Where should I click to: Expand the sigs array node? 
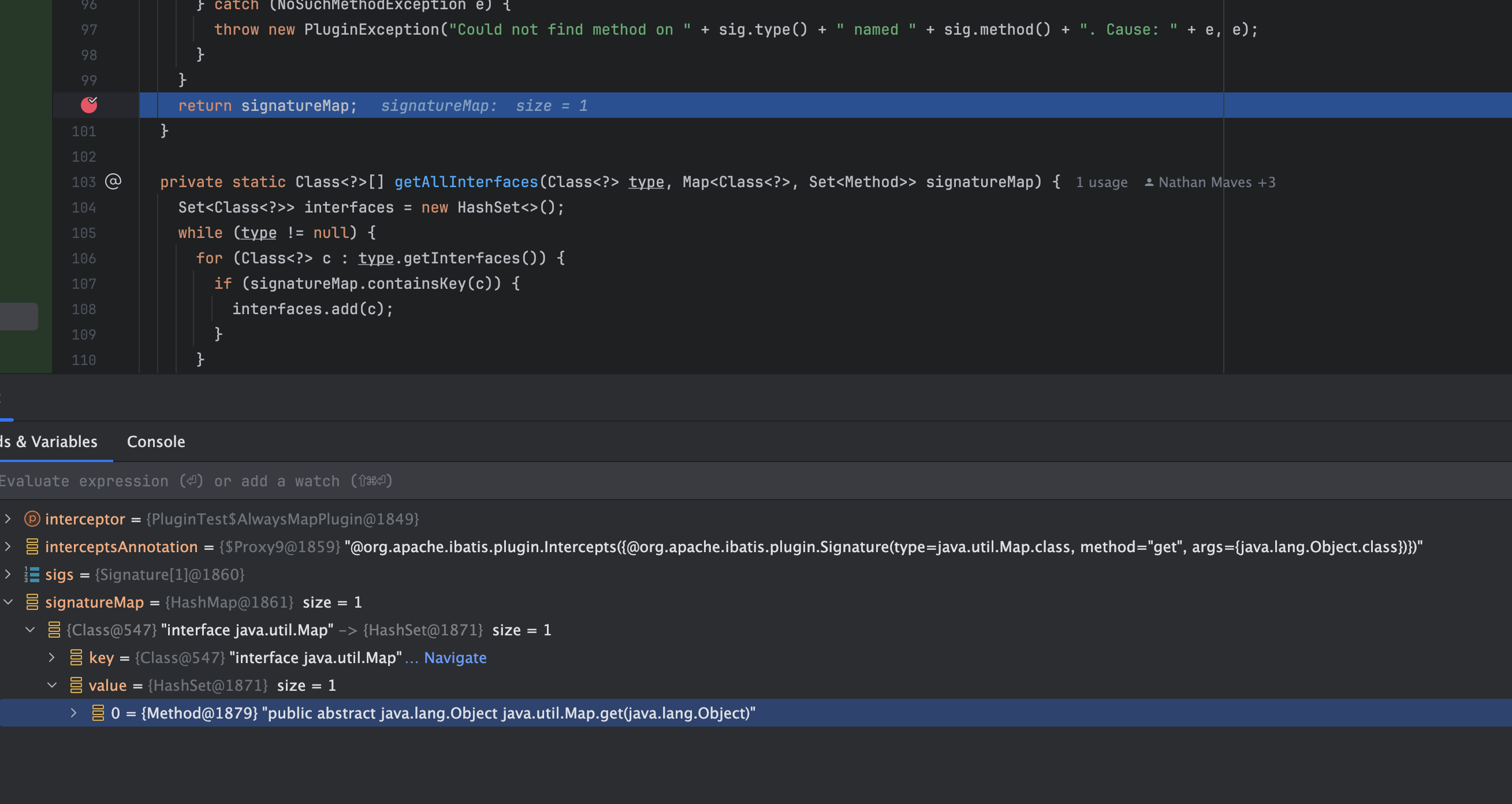coord(8,574)
